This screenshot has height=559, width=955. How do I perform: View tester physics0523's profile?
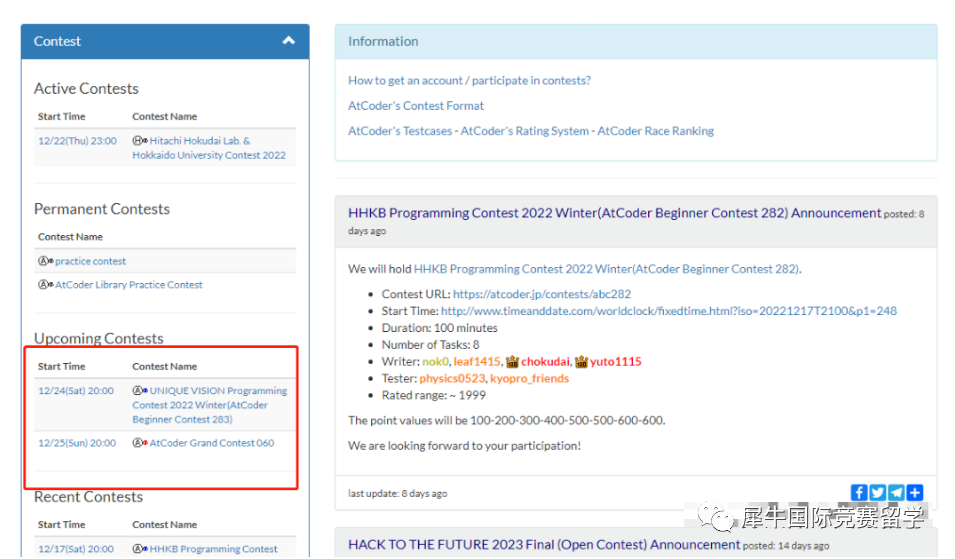[x=452, y=378]
